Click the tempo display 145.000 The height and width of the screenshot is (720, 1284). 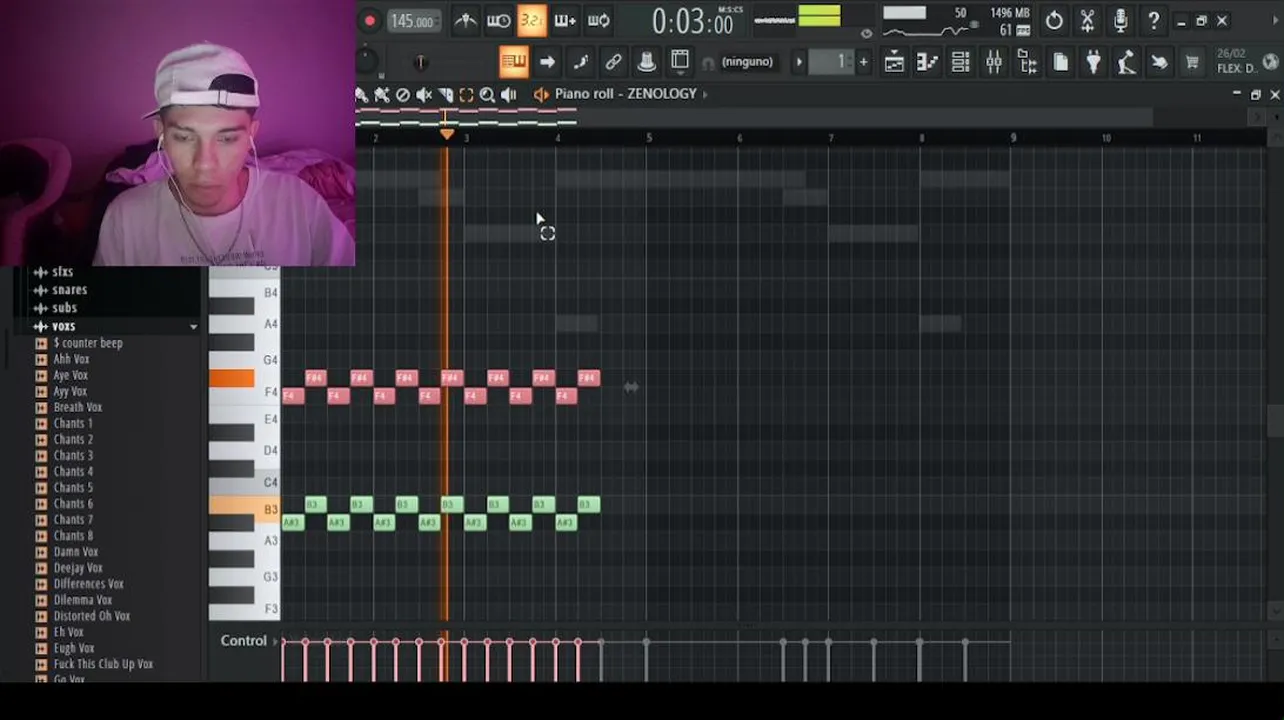click(x=412, y=21)
